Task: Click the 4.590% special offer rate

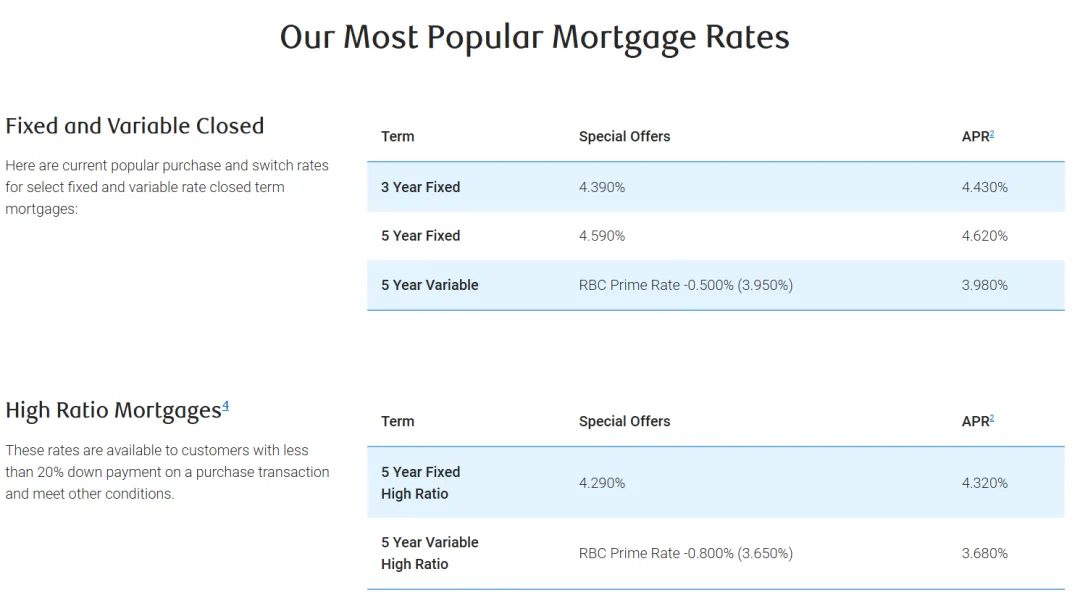Action: pyautogui.click(x=602, y=236)
